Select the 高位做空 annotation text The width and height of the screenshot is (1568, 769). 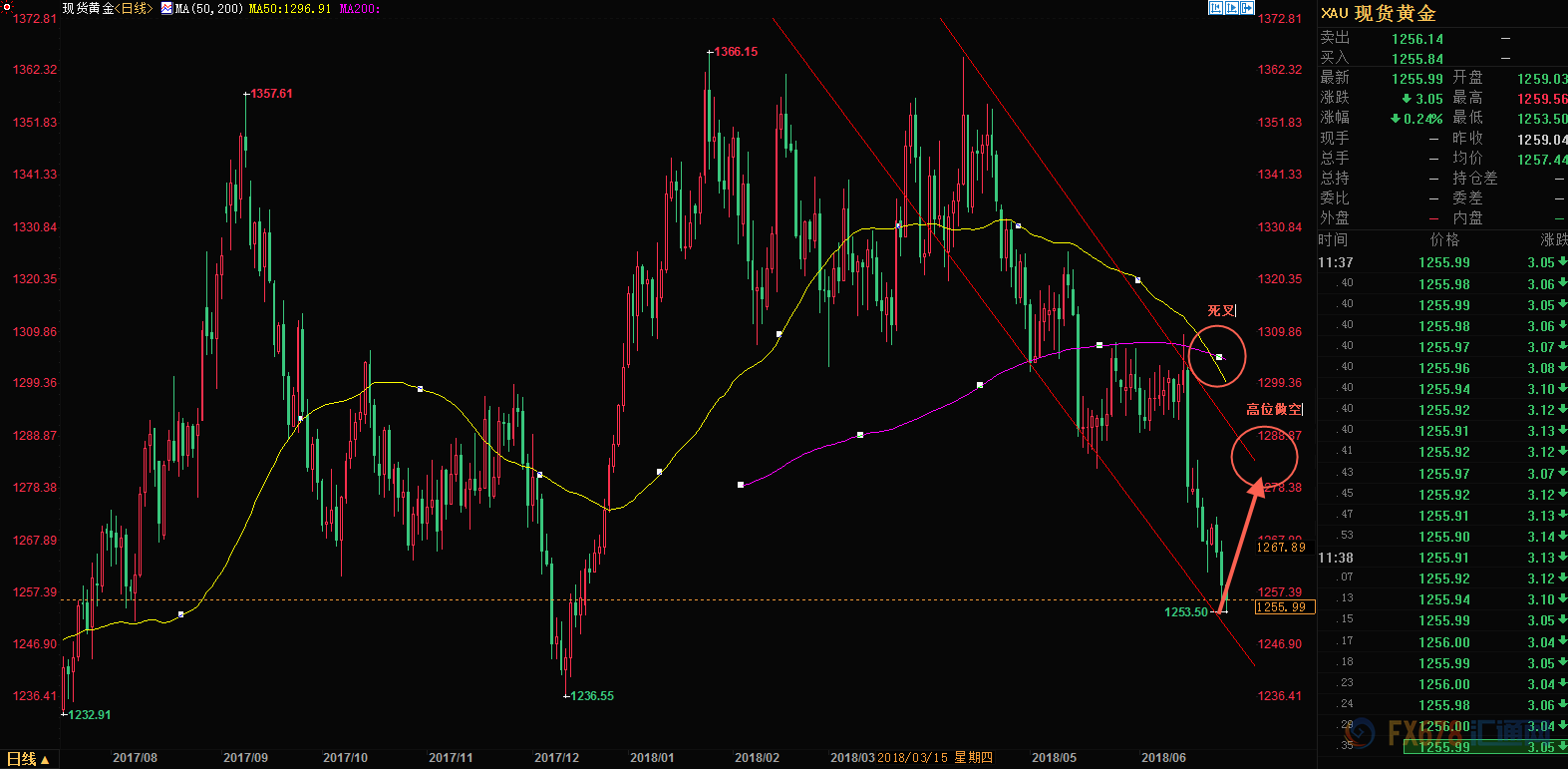[x=1274, y=409]
